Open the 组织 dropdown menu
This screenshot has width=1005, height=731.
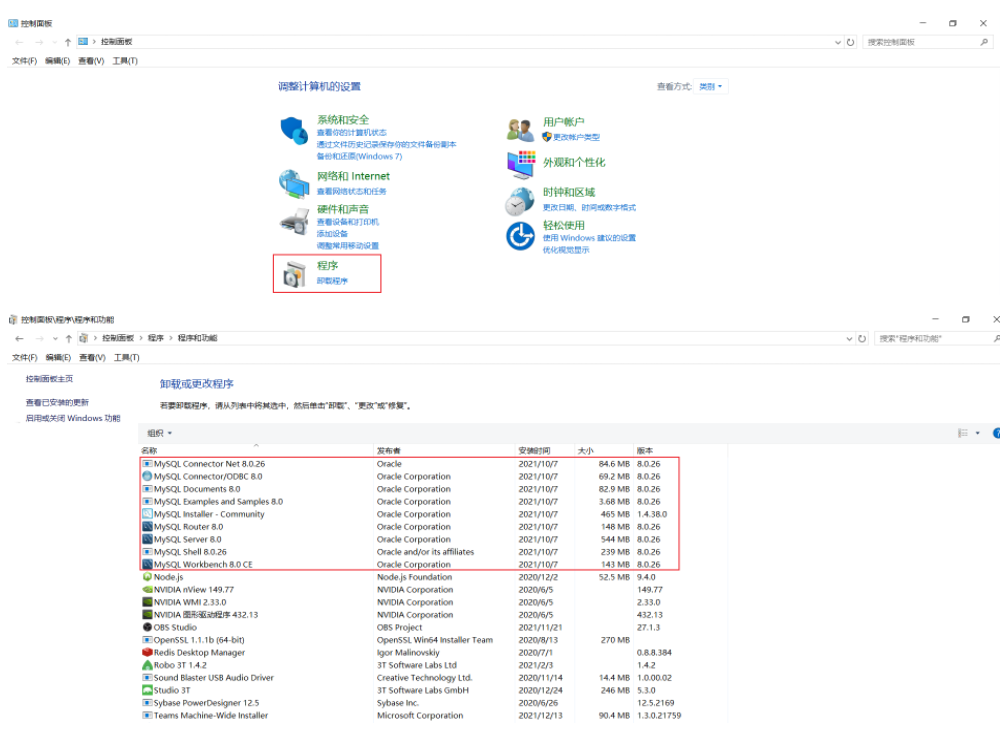point(160,433)
